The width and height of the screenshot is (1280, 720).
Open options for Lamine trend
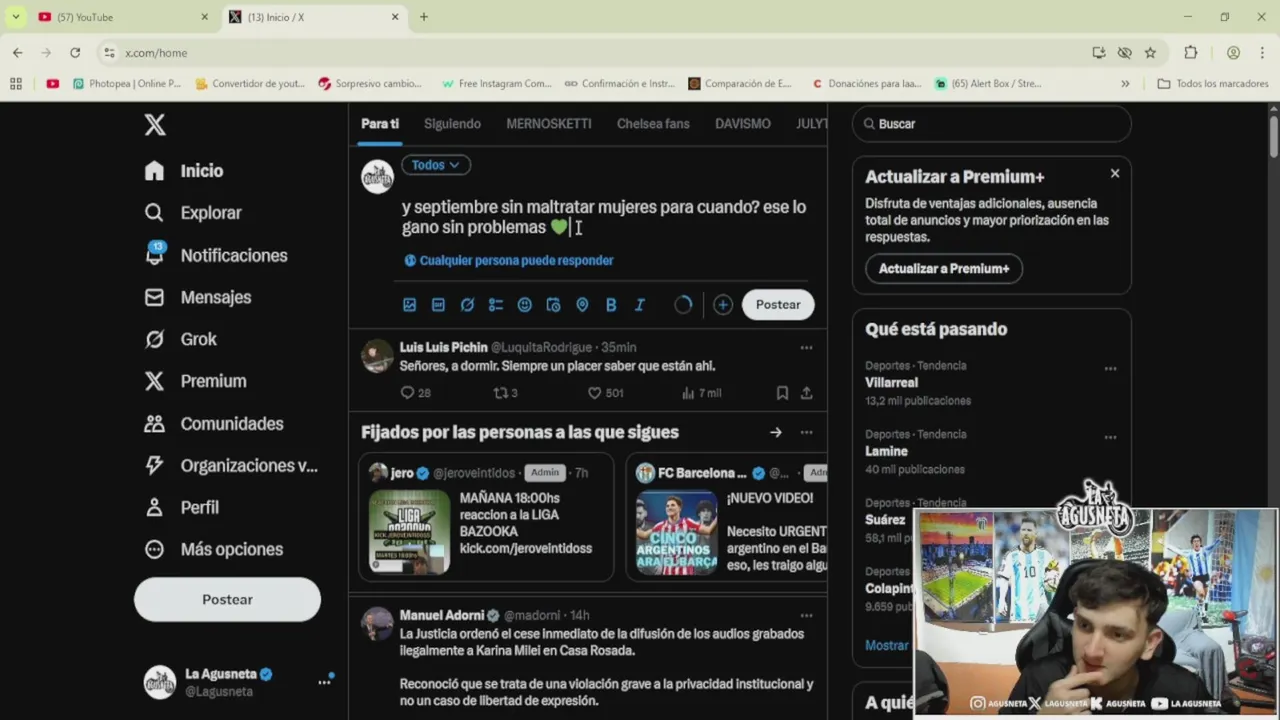coord(1110,438)
